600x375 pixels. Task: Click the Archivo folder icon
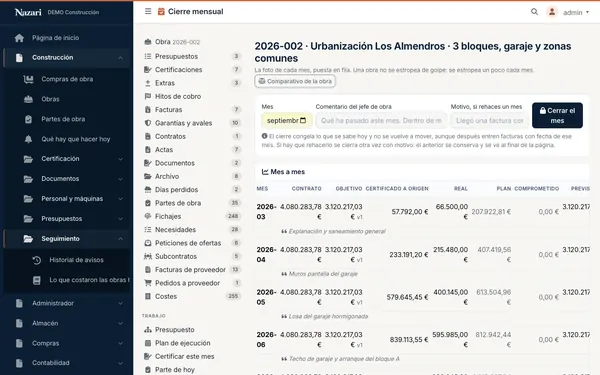(148, 176)
